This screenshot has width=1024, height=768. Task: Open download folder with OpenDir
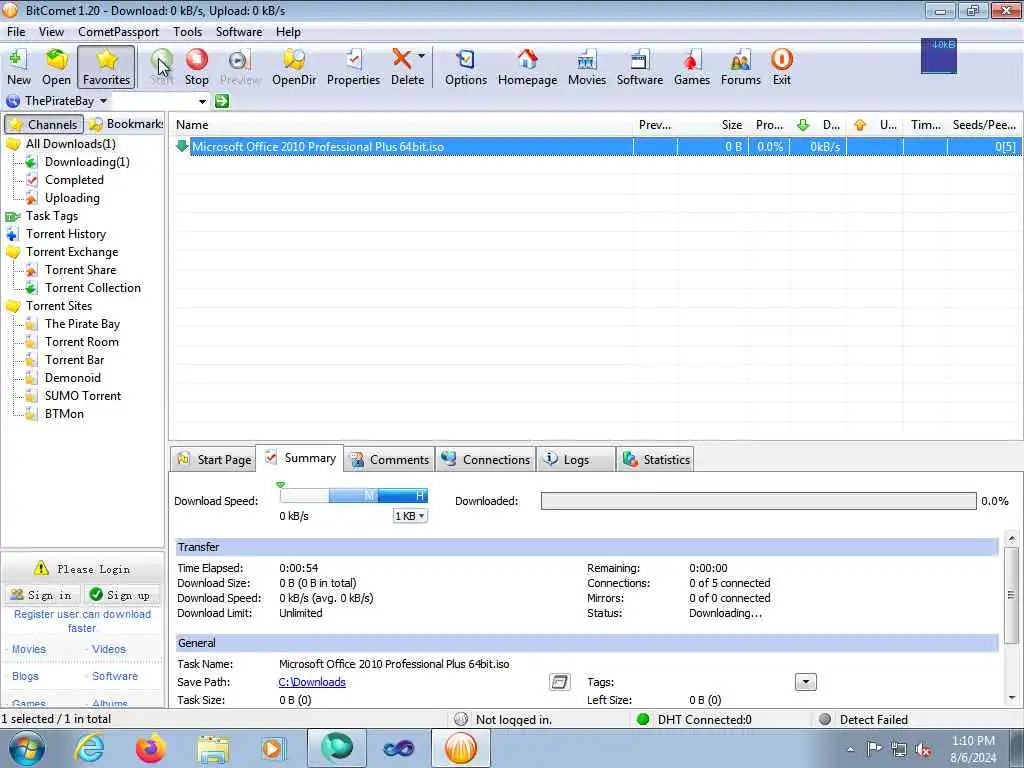(x=294, y=67)
